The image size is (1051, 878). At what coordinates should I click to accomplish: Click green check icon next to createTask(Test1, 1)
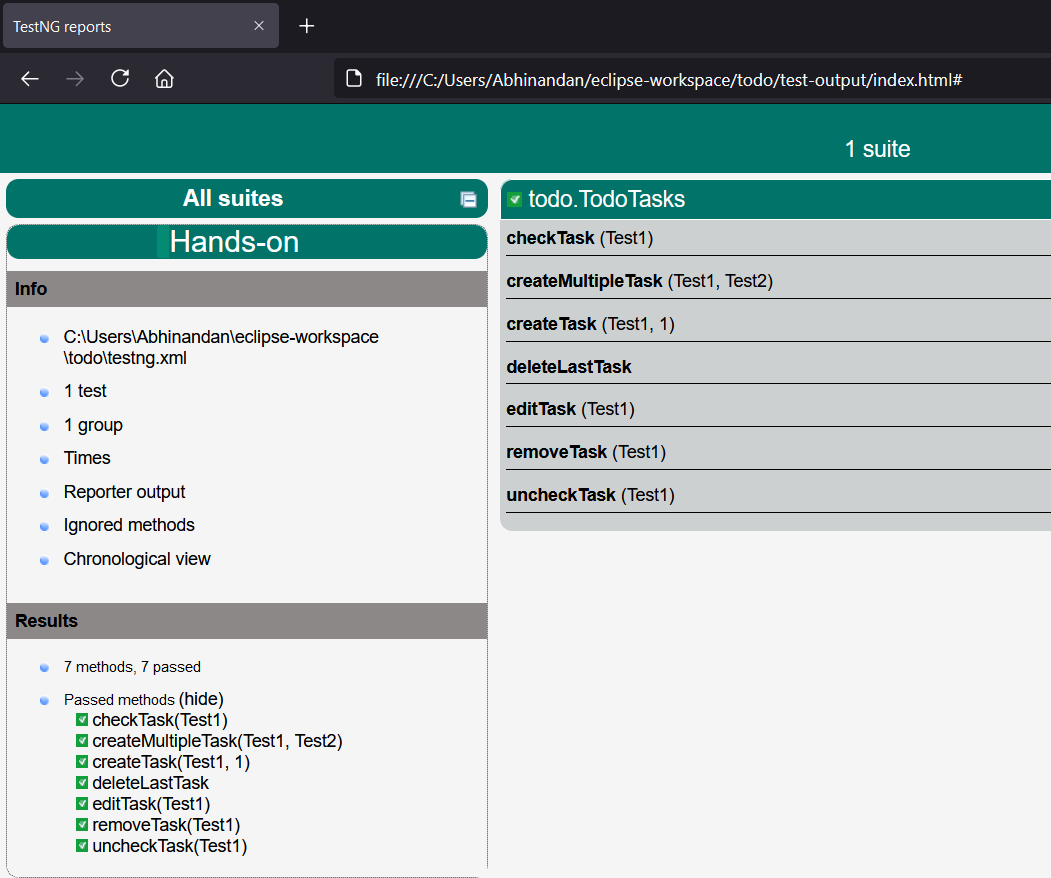point(82,761)
